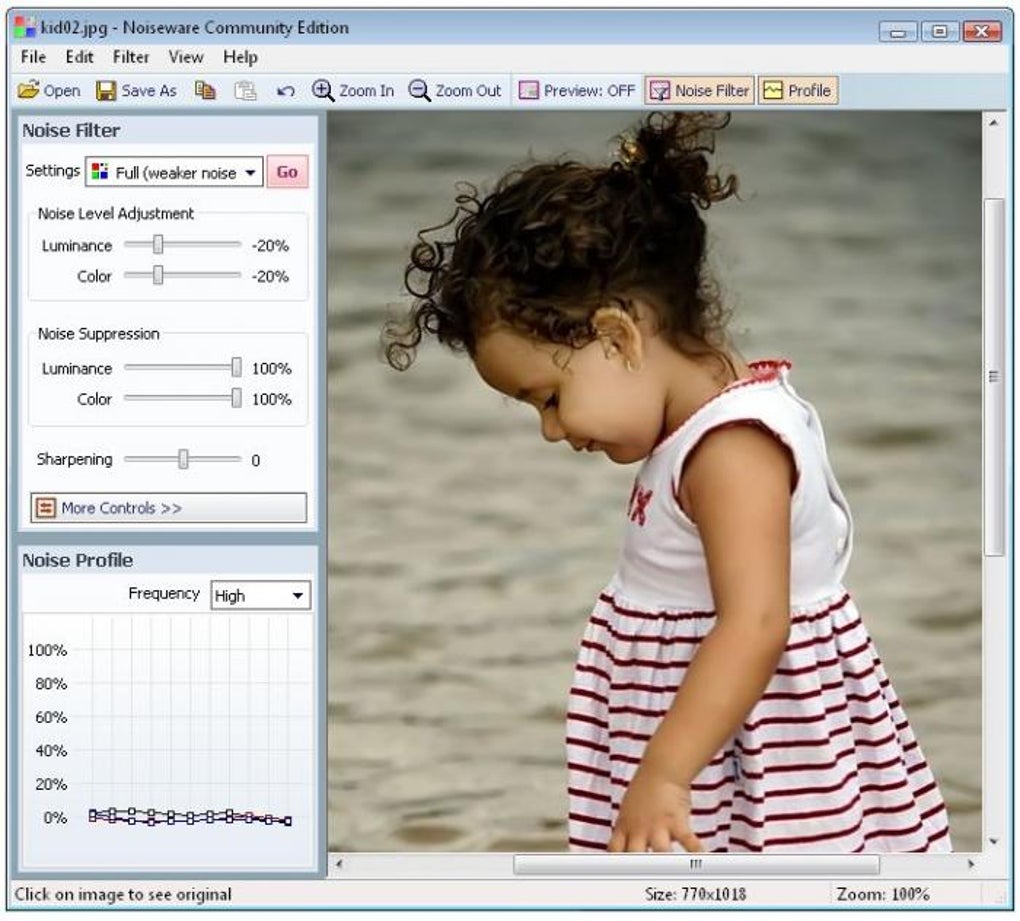Click the horizontal scrollbar left arrow
The height and width of the screenshot is (921, 1020).
[338, 864]
